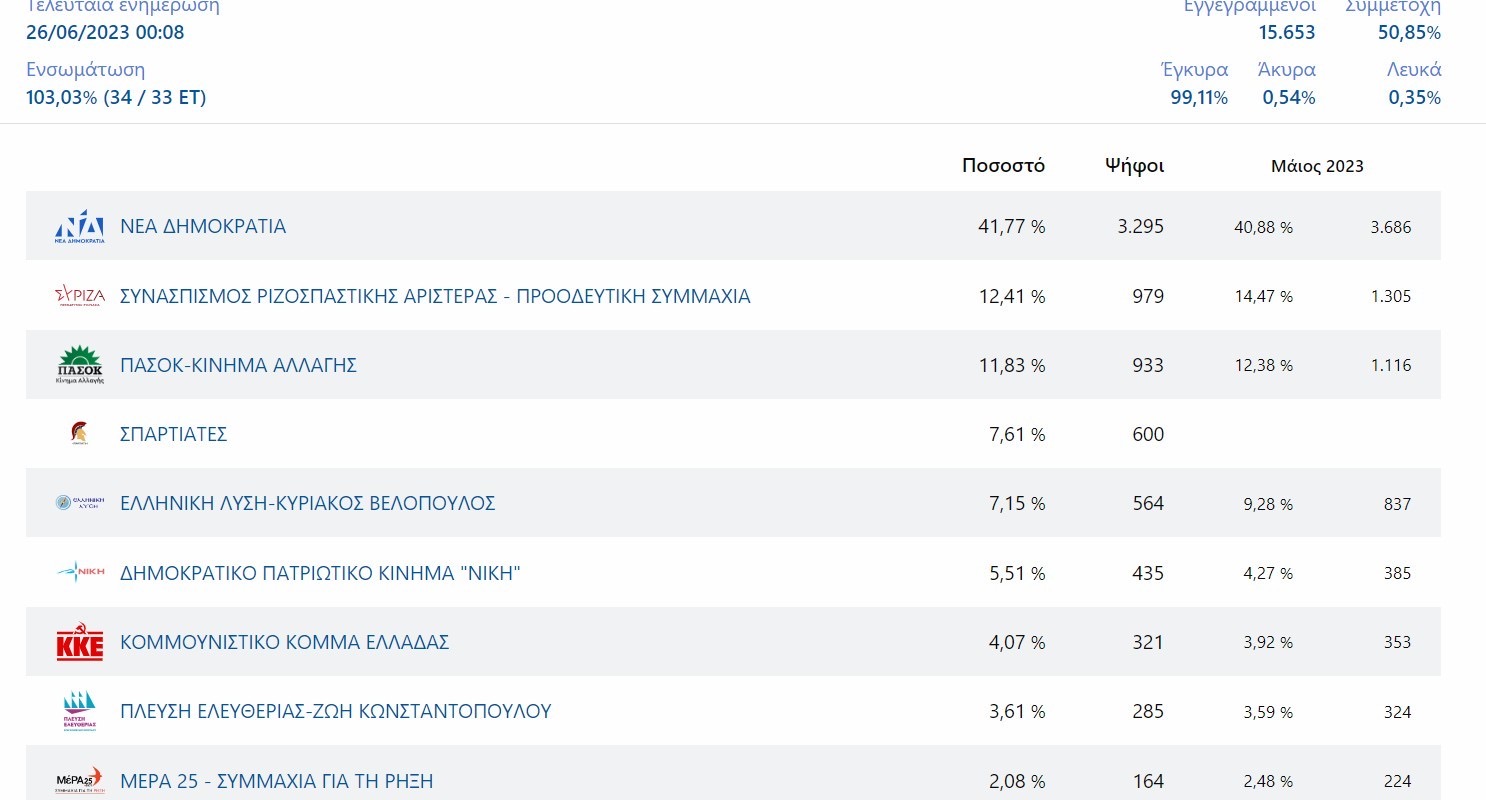Click the registered voters number 15.653

[1287, 32]
